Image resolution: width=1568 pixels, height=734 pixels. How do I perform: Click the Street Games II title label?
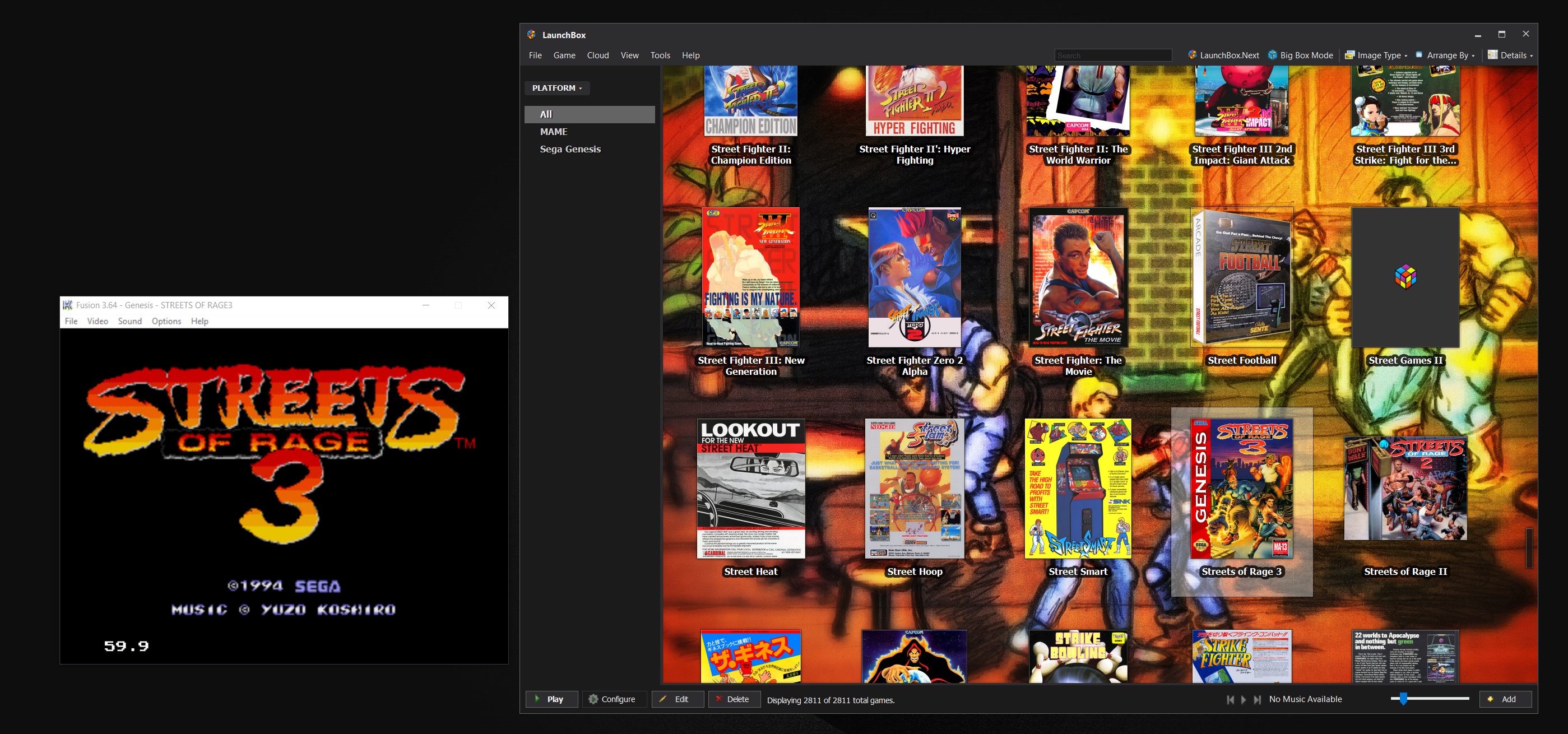[1405, 360]
